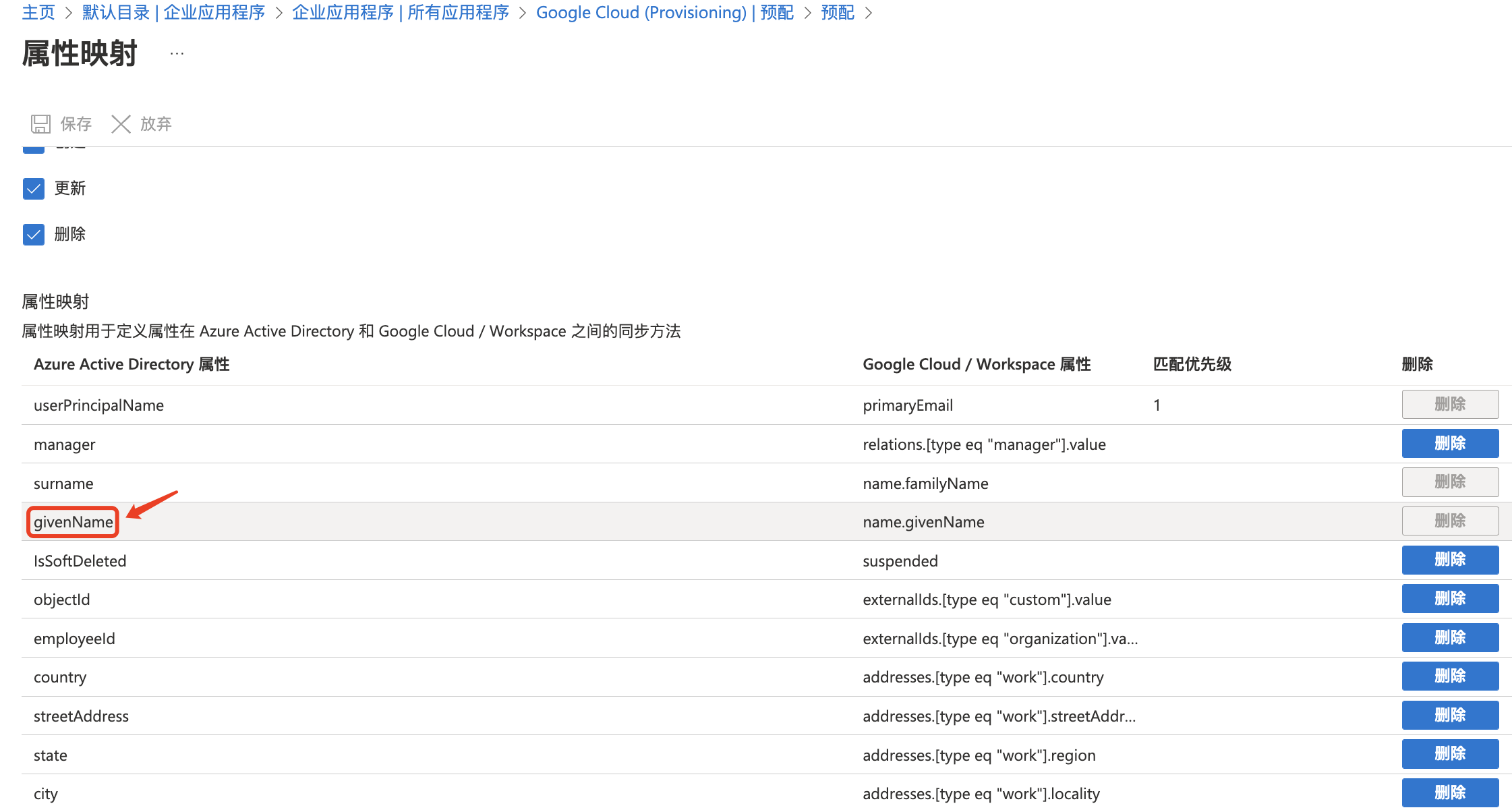Open the ellipsis more-options menu beside title
Screen dimensions: 1512x812
click(177, 53)
